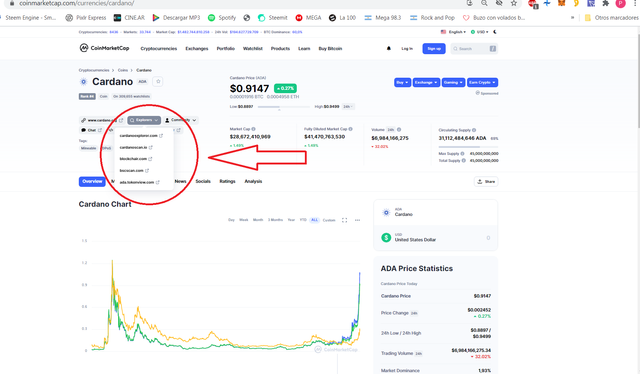640x374 pixels.
Task: Open the Volume info icon
Action: point(399,130)
